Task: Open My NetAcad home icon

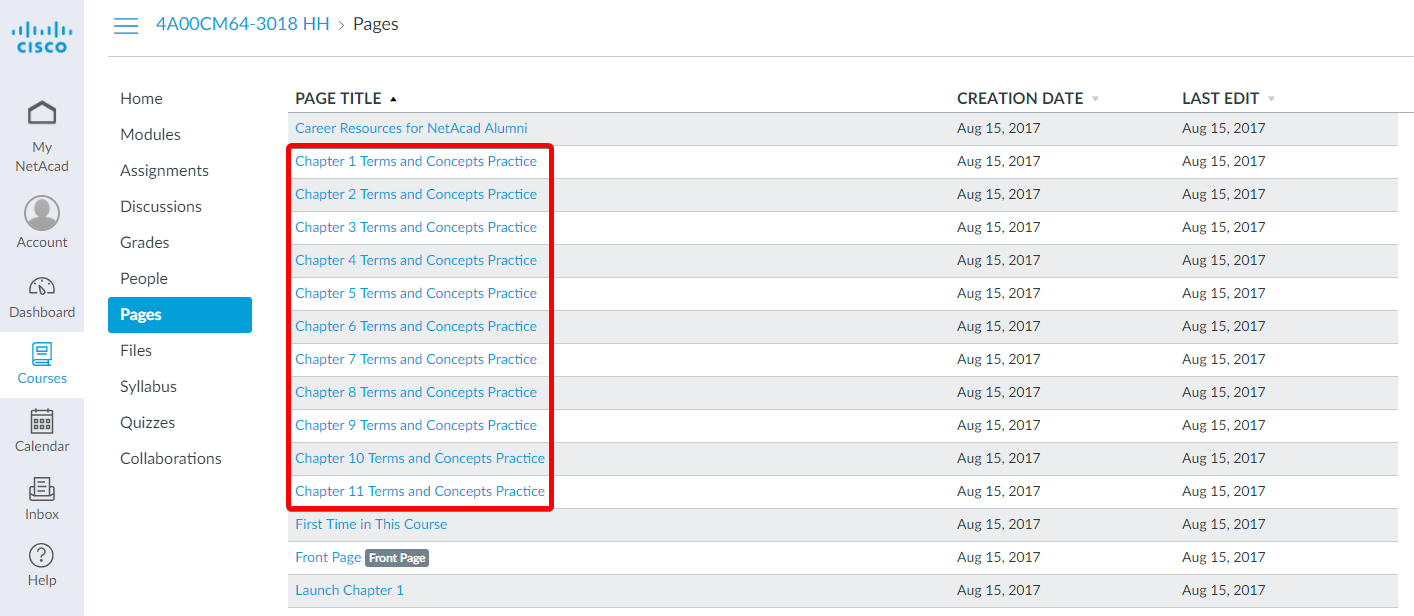Action: tap(42, 113)
